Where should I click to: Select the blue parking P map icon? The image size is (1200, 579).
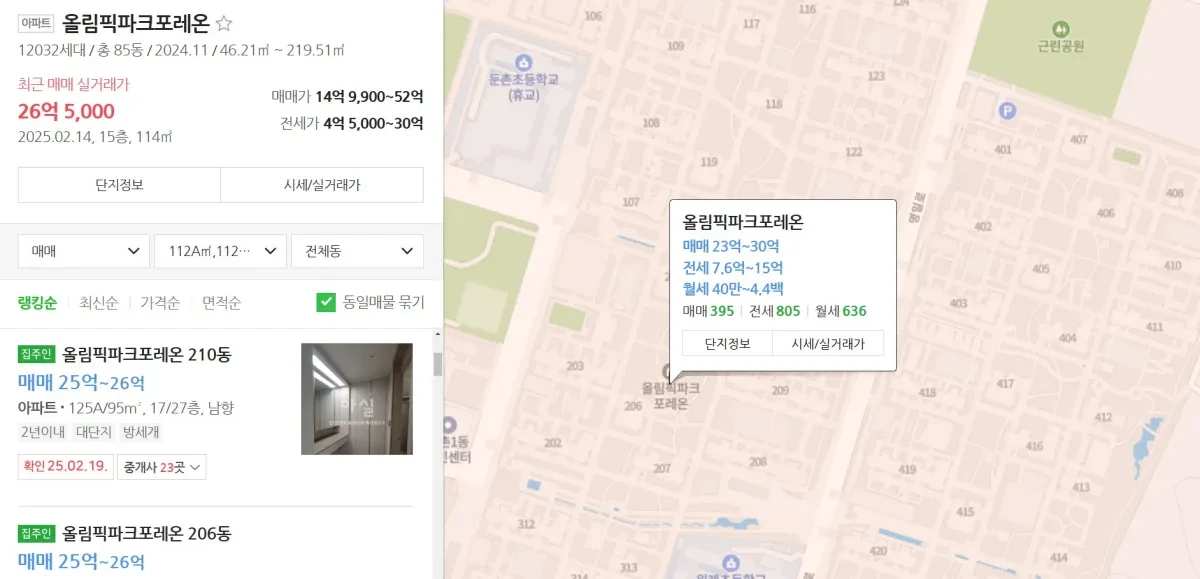(x=1008, y=111)
